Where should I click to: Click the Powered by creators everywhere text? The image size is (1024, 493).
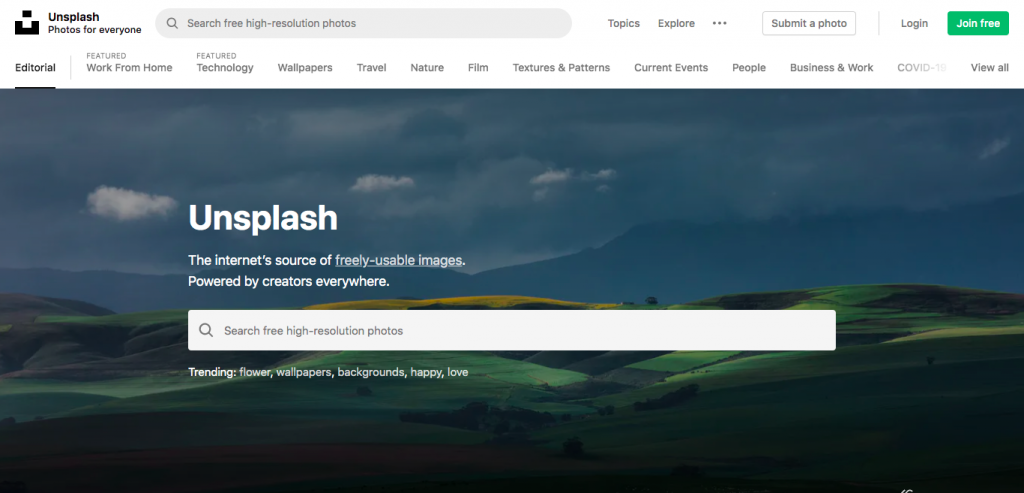pyautogui.click(x=289, y=281)
